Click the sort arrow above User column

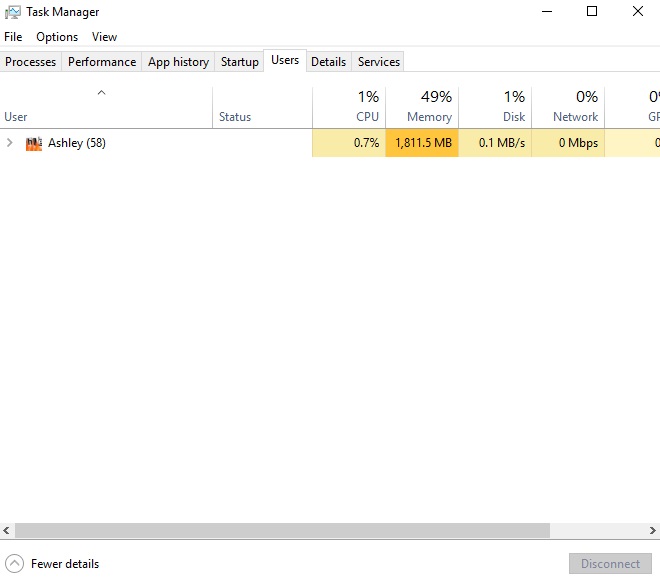101,93
